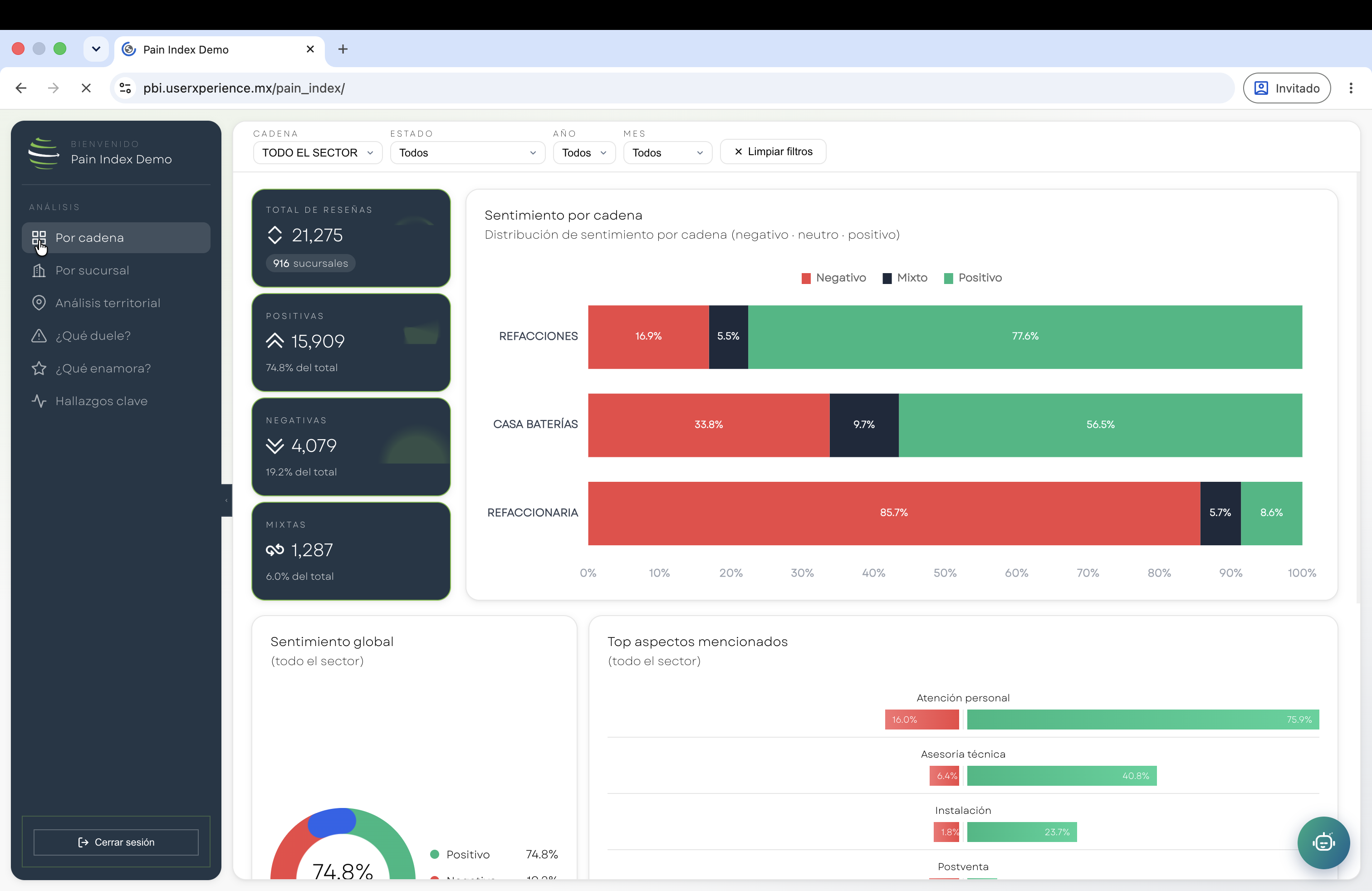Open the chatbot assistant bubble
1372x891 pixels.
click(1323, 842)
